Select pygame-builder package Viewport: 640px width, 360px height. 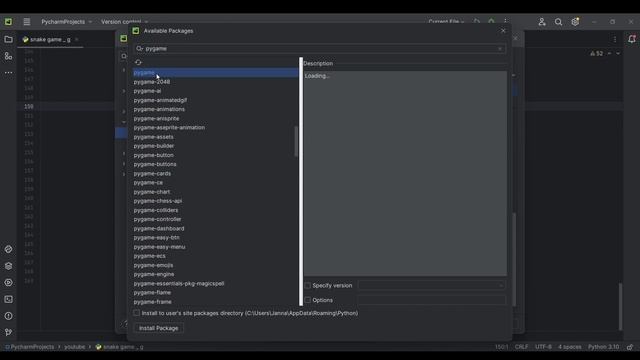(x=216, y=146)
